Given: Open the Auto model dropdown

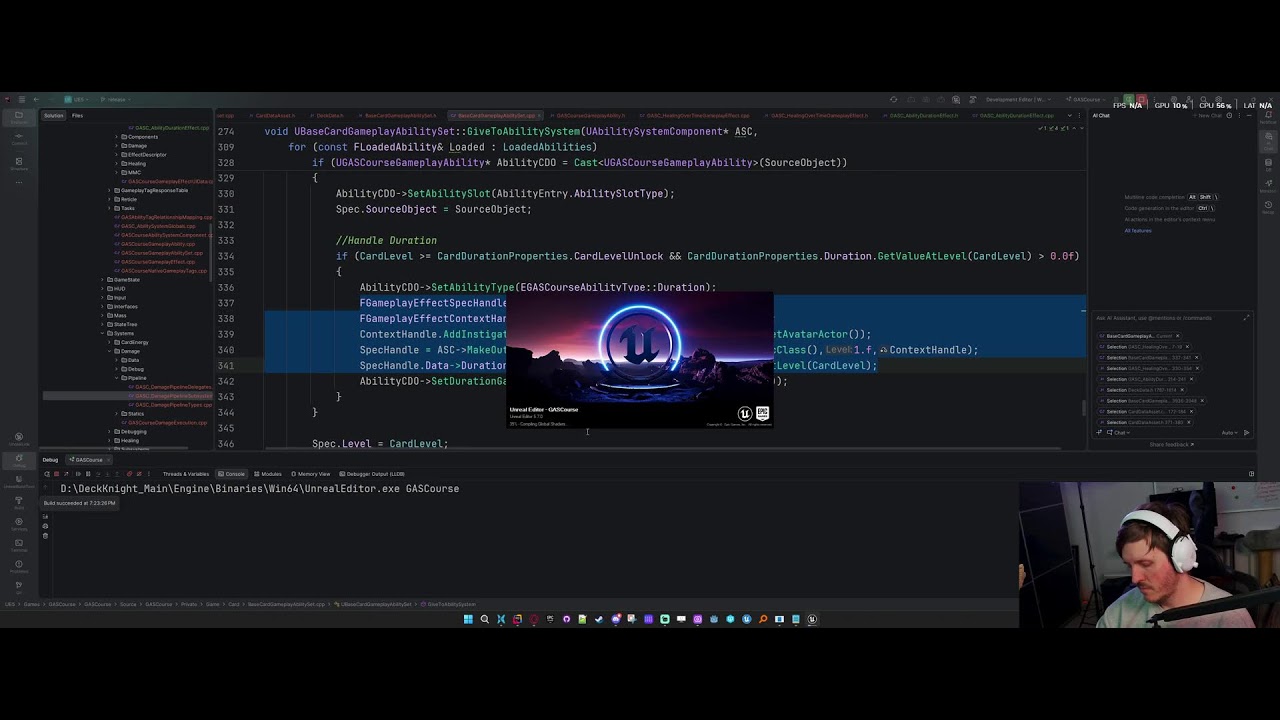Looking at the screenshot, I should pyautogui.click(x=1229, y=433).
